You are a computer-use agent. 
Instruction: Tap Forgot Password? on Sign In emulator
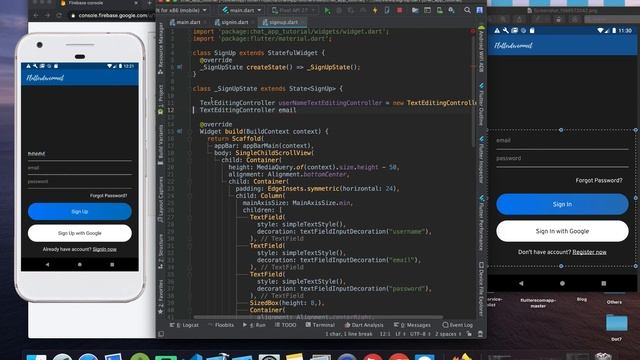click(599, 180)
